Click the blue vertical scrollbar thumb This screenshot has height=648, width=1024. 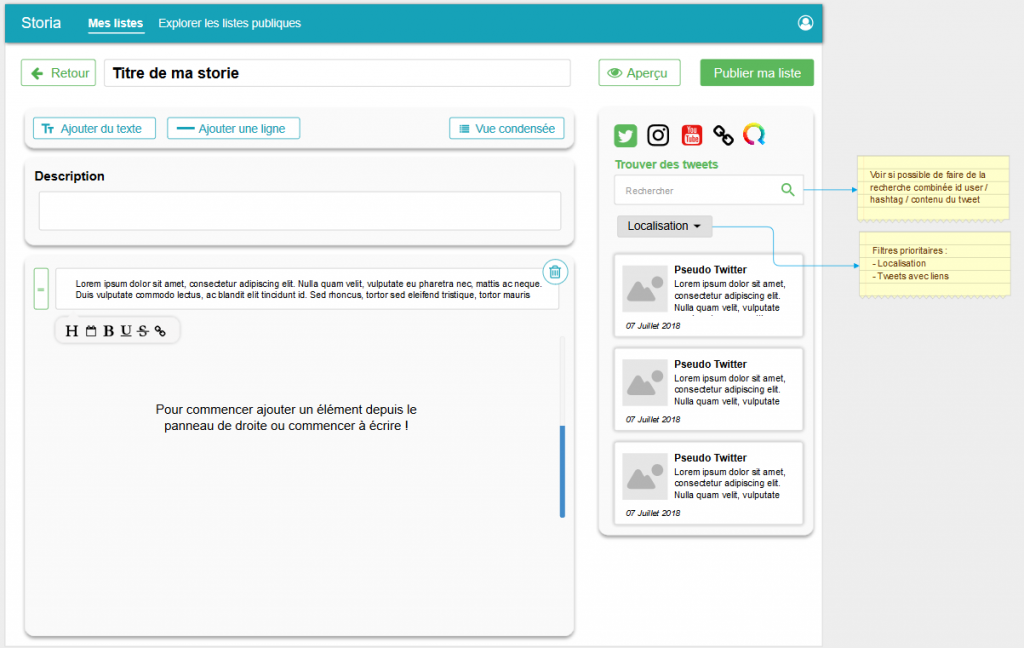click(x=562, y=471)
